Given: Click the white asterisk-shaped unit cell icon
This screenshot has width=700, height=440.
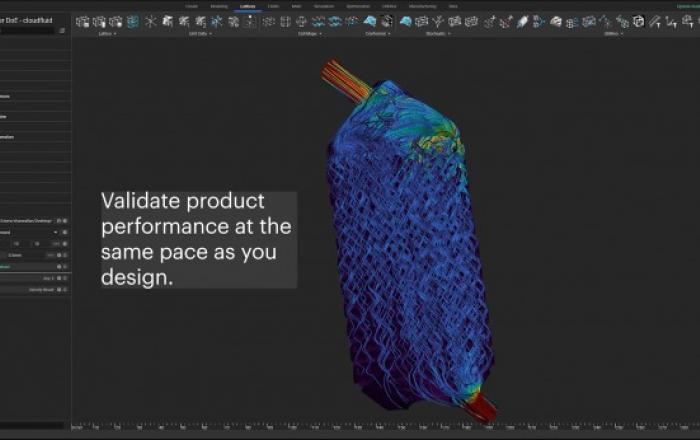Looking at the screenshot, I should [x=151, y=21].
